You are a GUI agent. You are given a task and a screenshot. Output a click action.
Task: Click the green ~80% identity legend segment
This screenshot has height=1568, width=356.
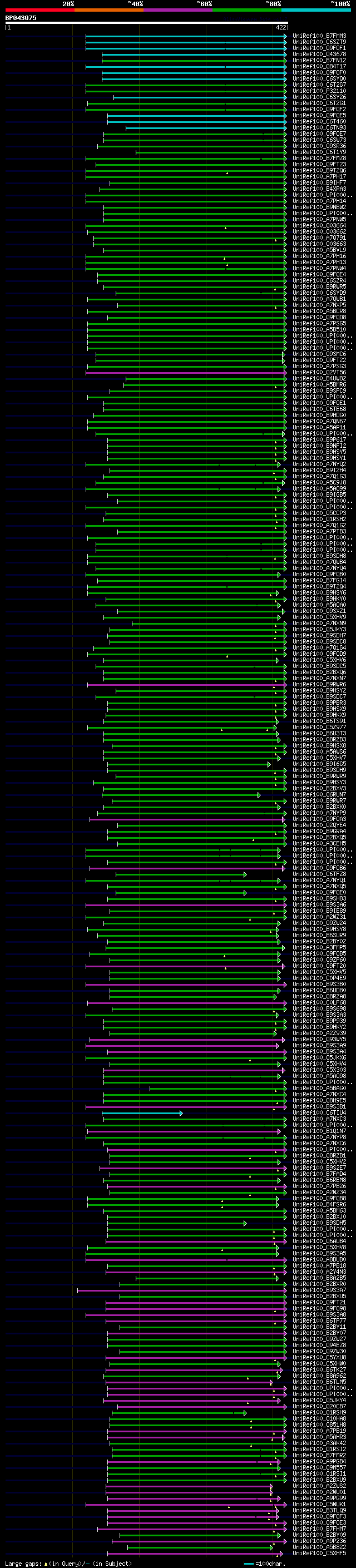(247, 10)
